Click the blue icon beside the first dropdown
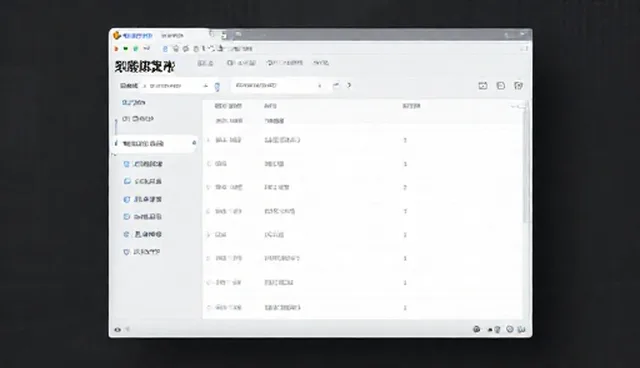Image resolution: width=640 pixels, height=368 pixels. click(x=217, y=86)
